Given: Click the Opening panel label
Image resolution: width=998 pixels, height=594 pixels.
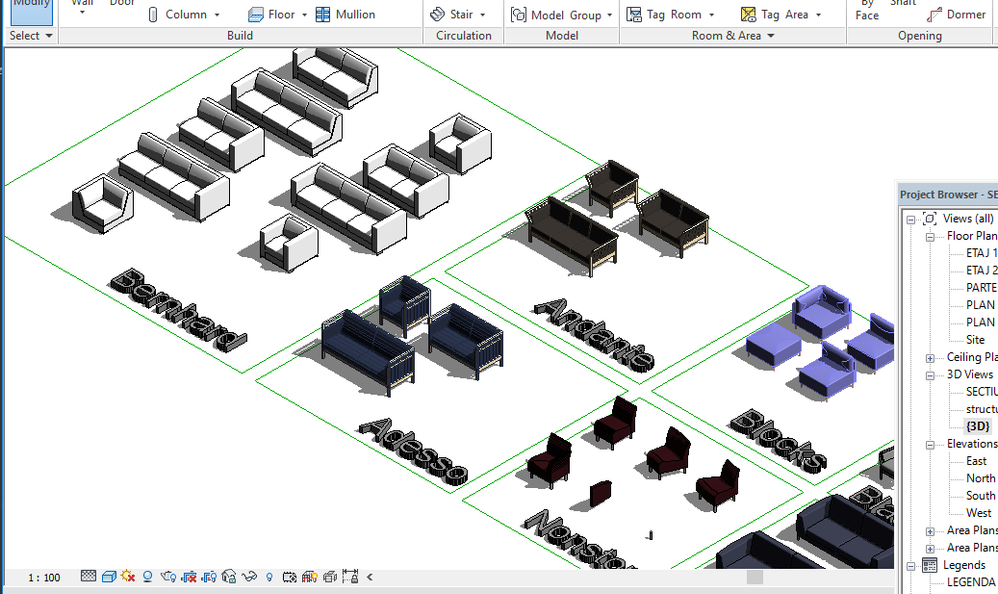Looking at the screenshot, I should coord(920,36).
